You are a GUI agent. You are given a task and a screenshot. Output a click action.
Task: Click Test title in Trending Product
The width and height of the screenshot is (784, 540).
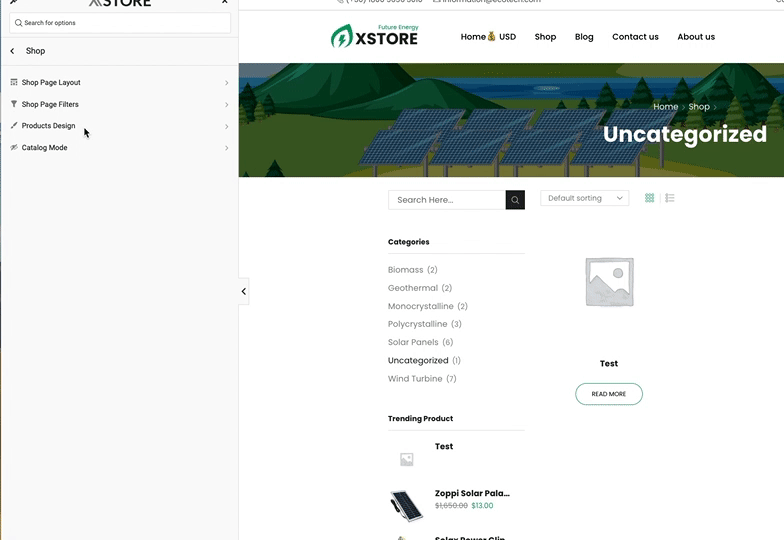point(444,446)
